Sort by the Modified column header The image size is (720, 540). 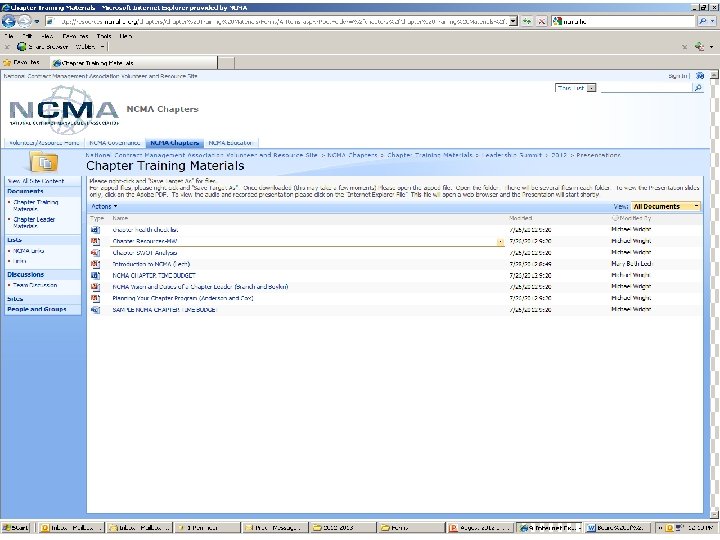[x=521, y=219]
